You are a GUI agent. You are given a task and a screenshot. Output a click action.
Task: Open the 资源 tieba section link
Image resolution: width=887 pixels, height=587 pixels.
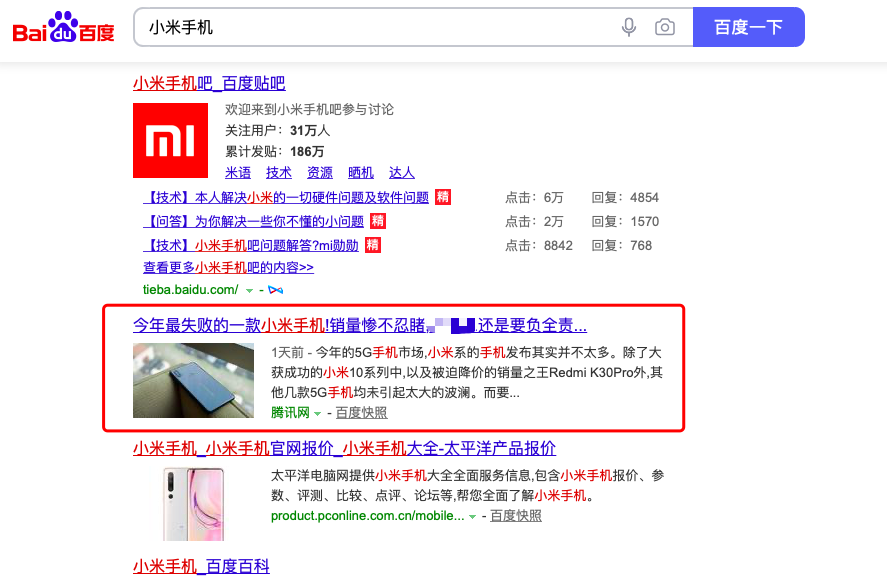320,172
